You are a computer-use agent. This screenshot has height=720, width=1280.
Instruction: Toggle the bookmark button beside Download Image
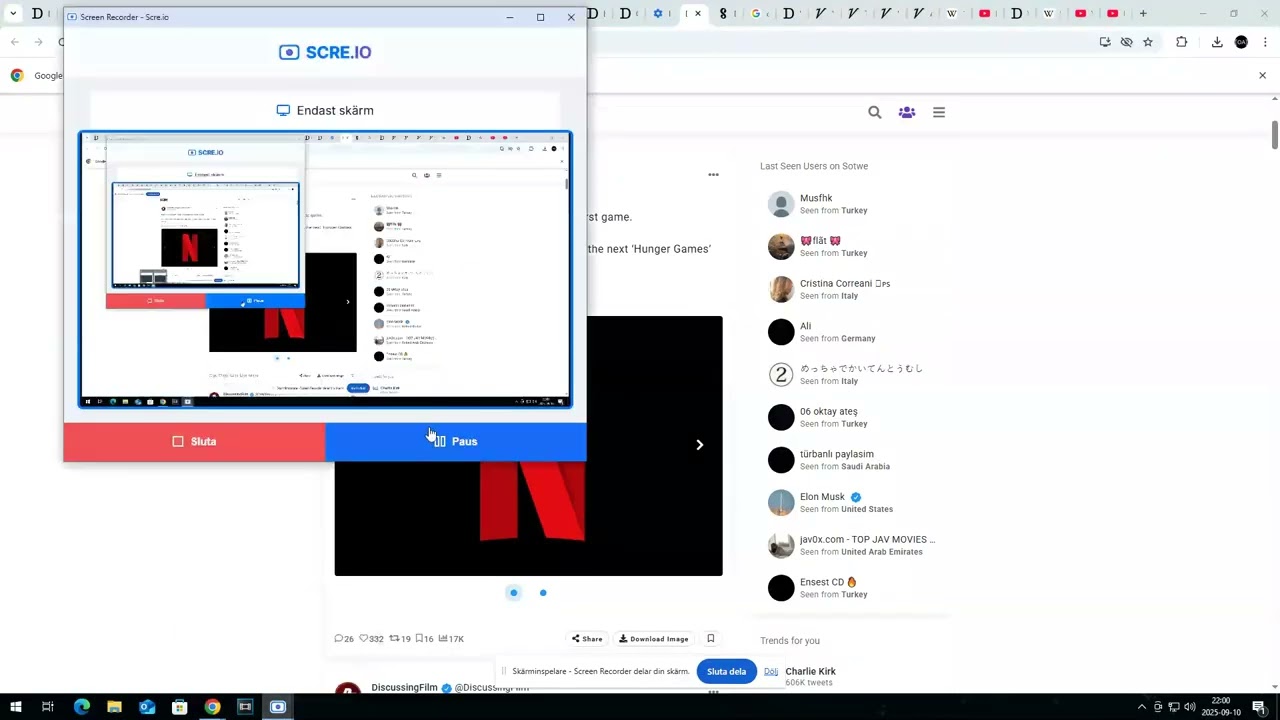pyautogui.click(x=711, y=638)
